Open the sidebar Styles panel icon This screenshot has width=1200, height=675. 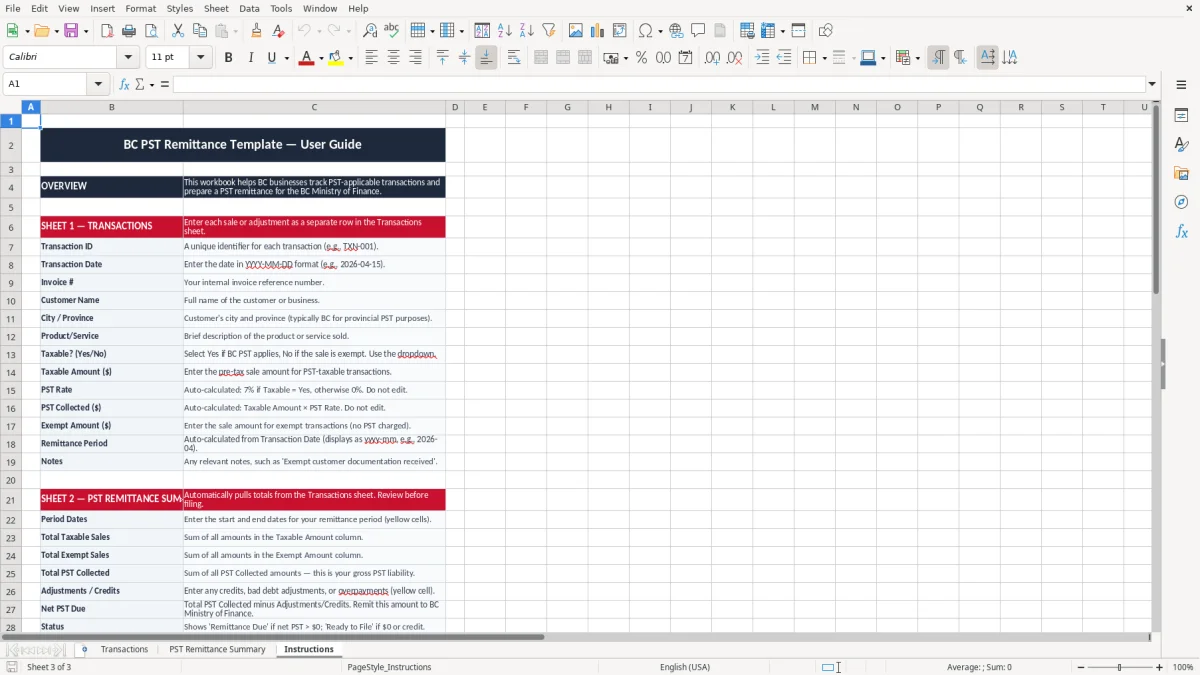coord(1181,145)
